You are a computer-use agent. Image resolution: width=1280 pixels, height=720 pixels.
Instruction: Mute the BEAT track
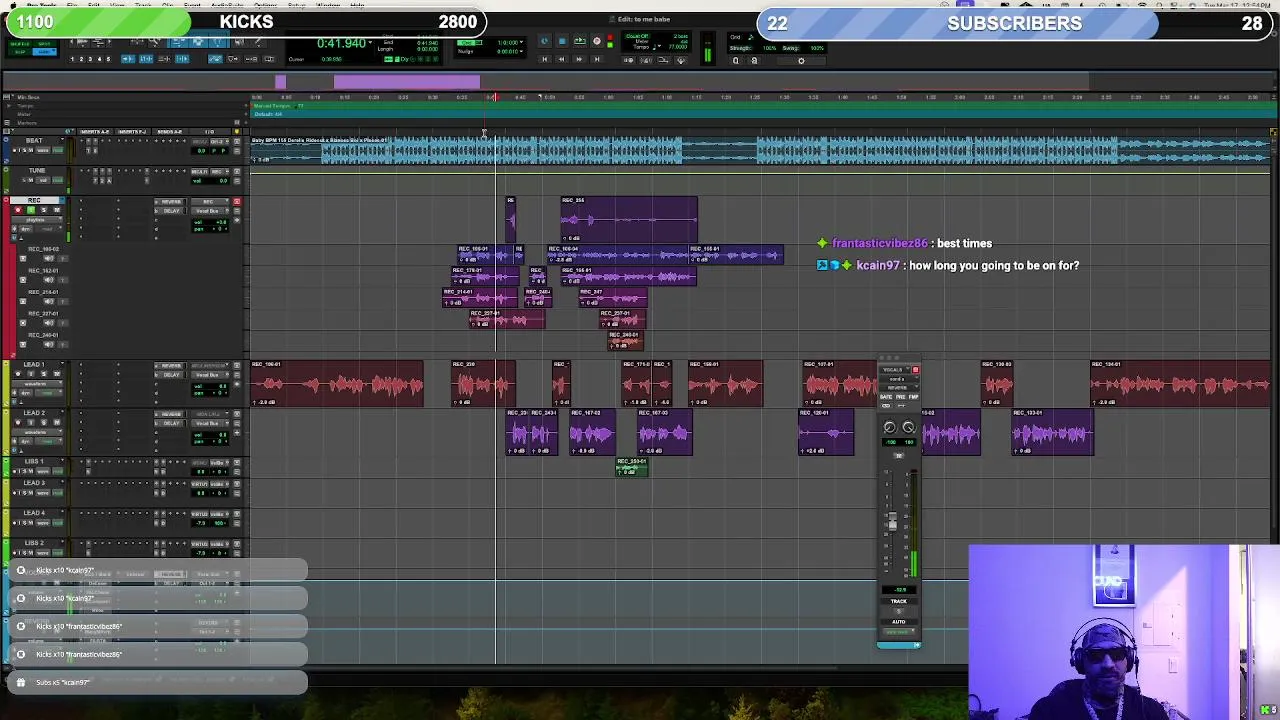coord(31,150)
